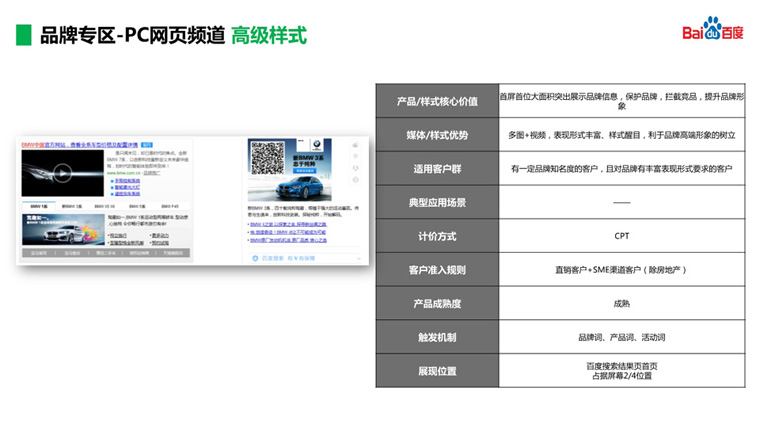The image size is (760, 428).
Task: Select the 典型应用场景 header cell
Action: pyautogui.click(x=437, y=202)
